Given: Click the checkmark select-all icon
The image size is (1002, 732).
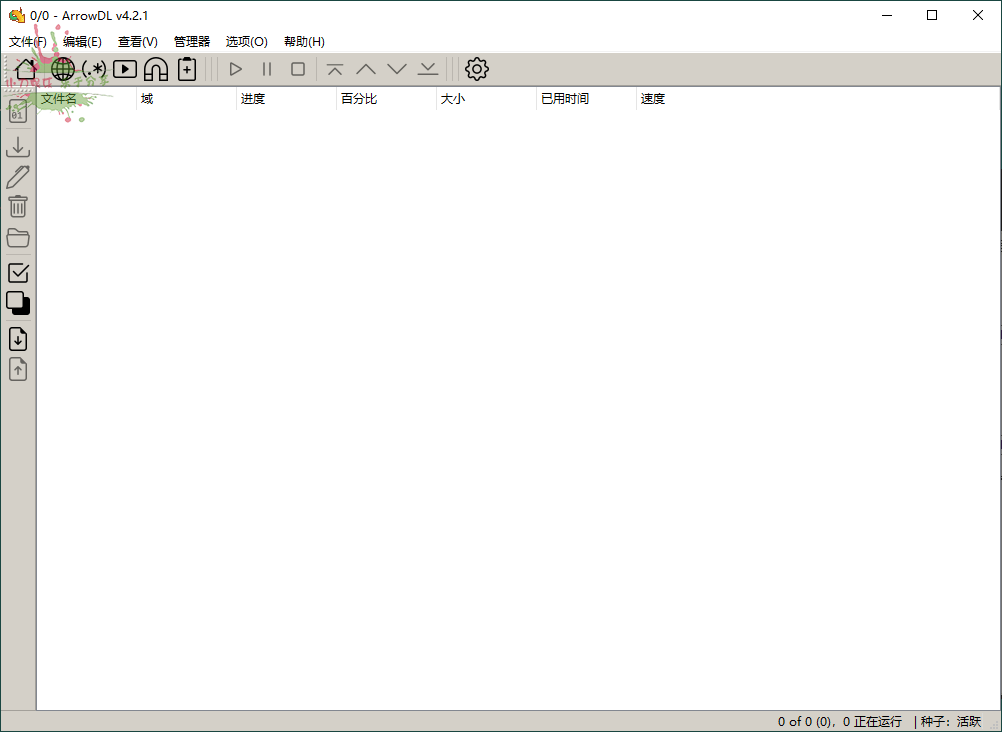Looking at the screenshot, I should [18, 272].
